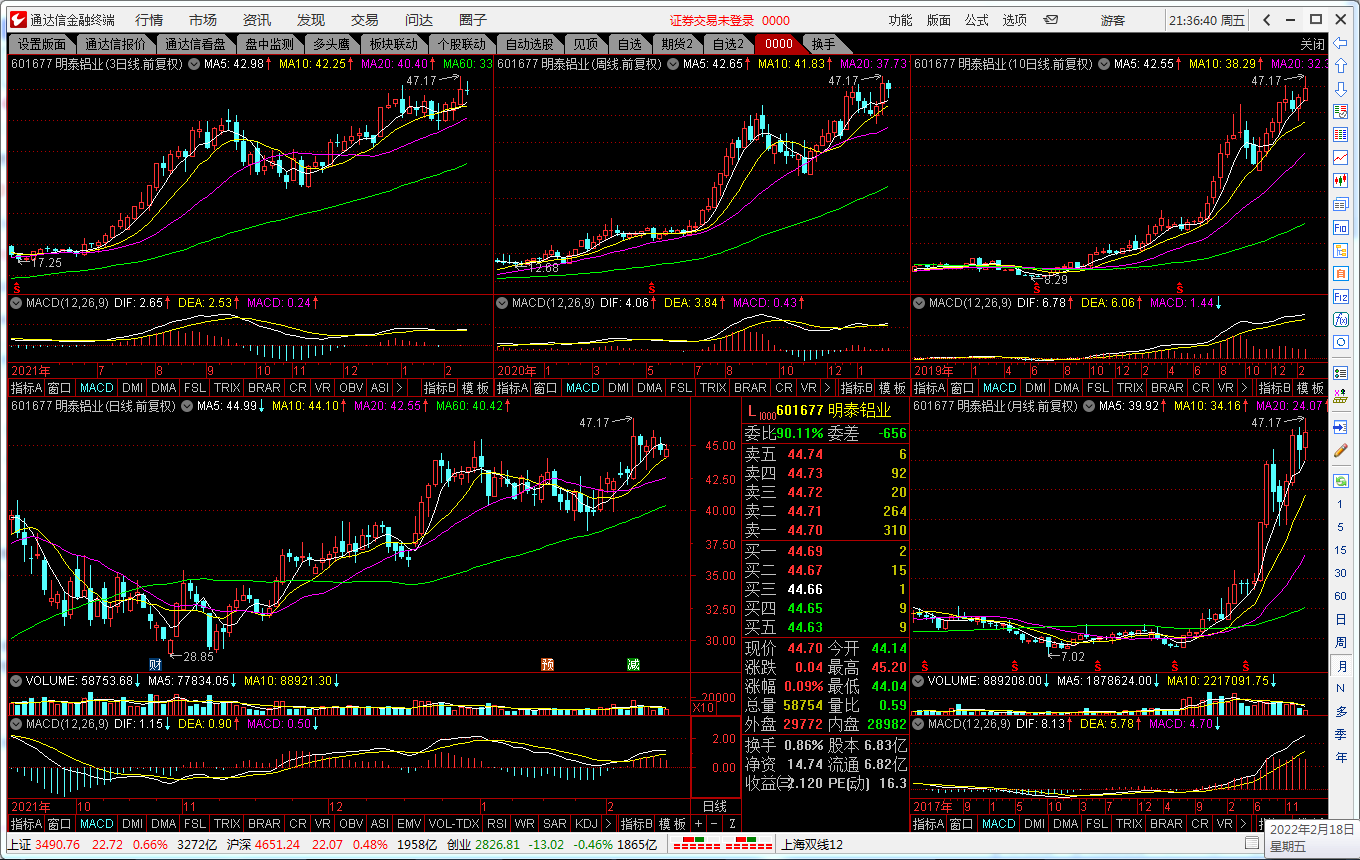Click the plus zoom button in daily chart
The height and width of the screenshot is (860, 1360).
click(699, 824)
